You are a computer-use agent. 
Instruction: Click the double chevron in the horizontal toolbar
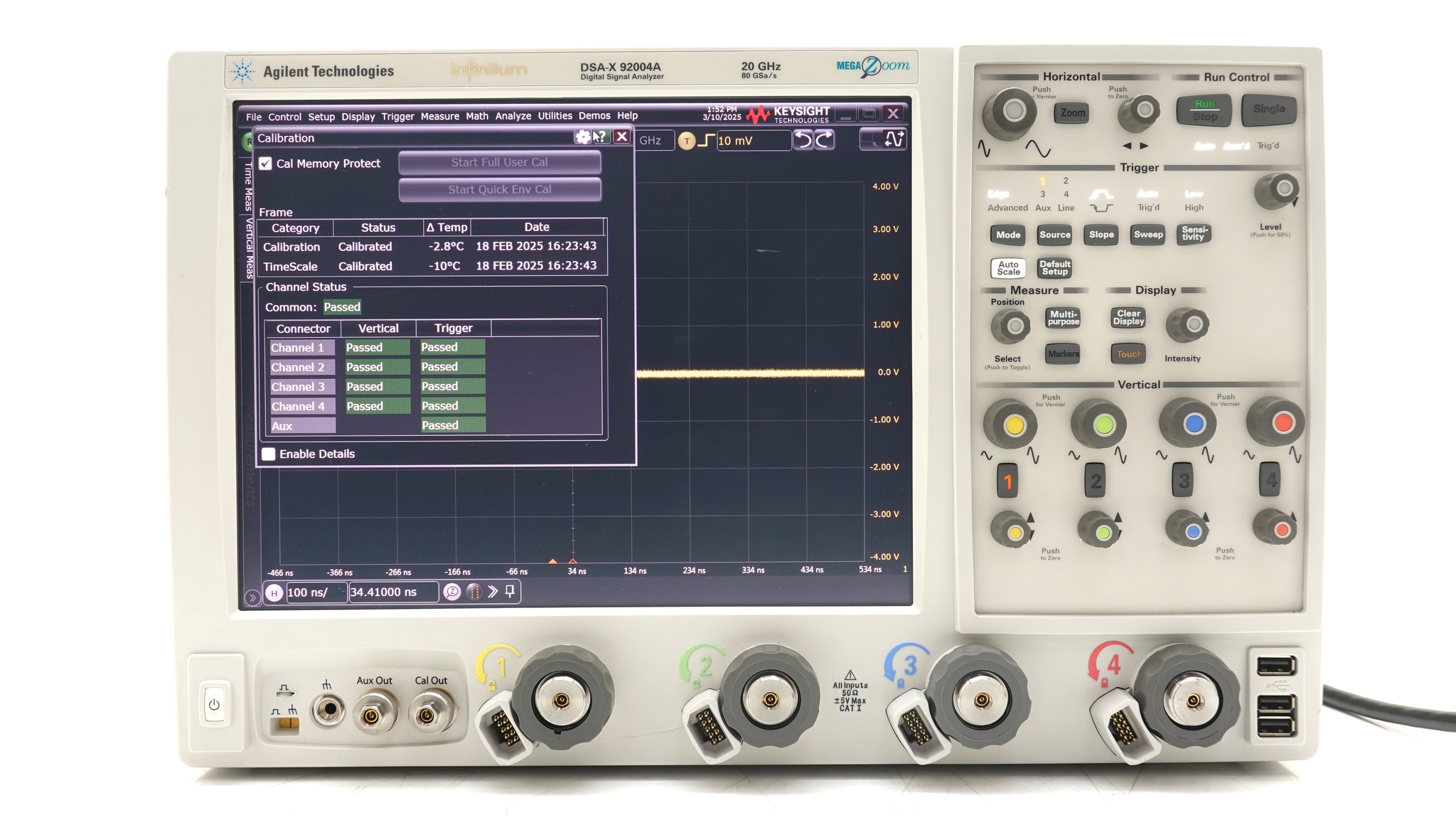[x=492, y=591]
